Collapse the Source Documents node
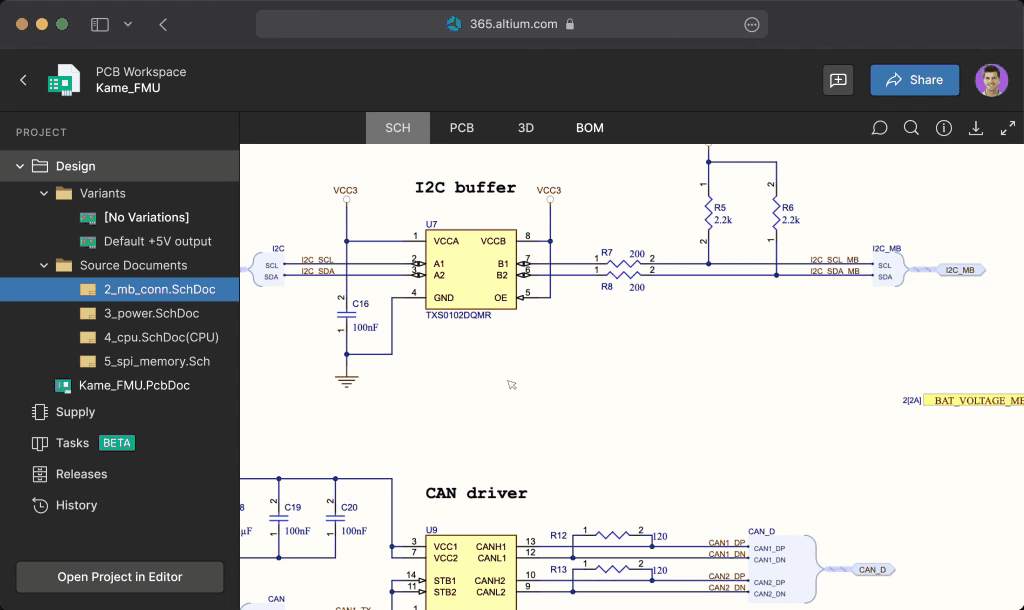Viewport: 1024px width, 610px height. coord(43,265)
